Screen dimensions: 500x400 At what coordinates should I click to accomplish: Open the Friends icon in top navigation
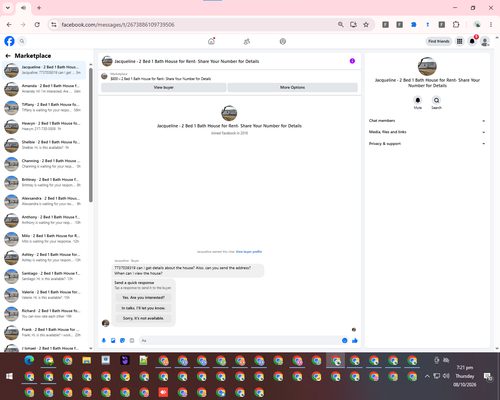click(247, 41)
